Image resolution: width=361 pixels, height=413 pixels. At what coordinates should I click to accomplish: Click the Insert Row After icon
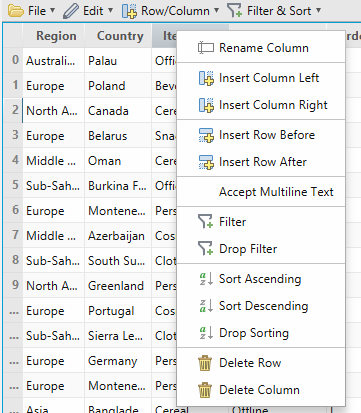206,162
